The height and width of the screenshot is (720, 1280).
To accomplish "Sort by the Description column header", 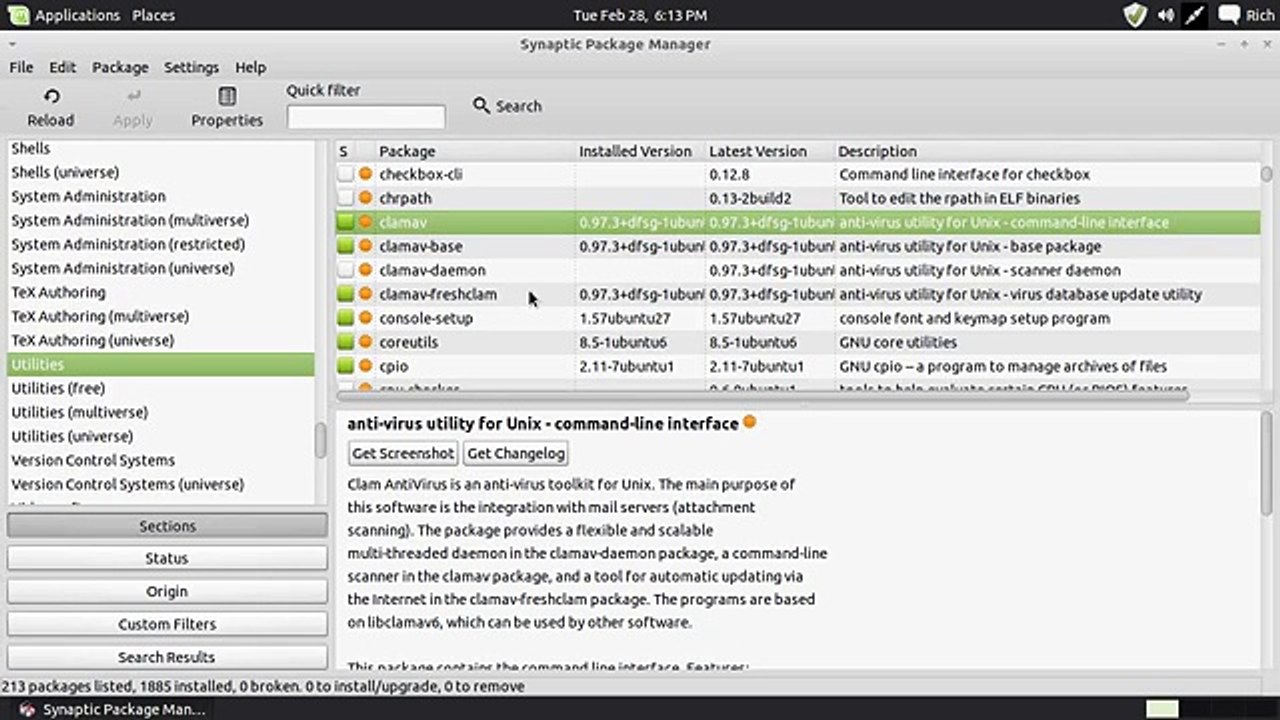I will point(1047,151).
